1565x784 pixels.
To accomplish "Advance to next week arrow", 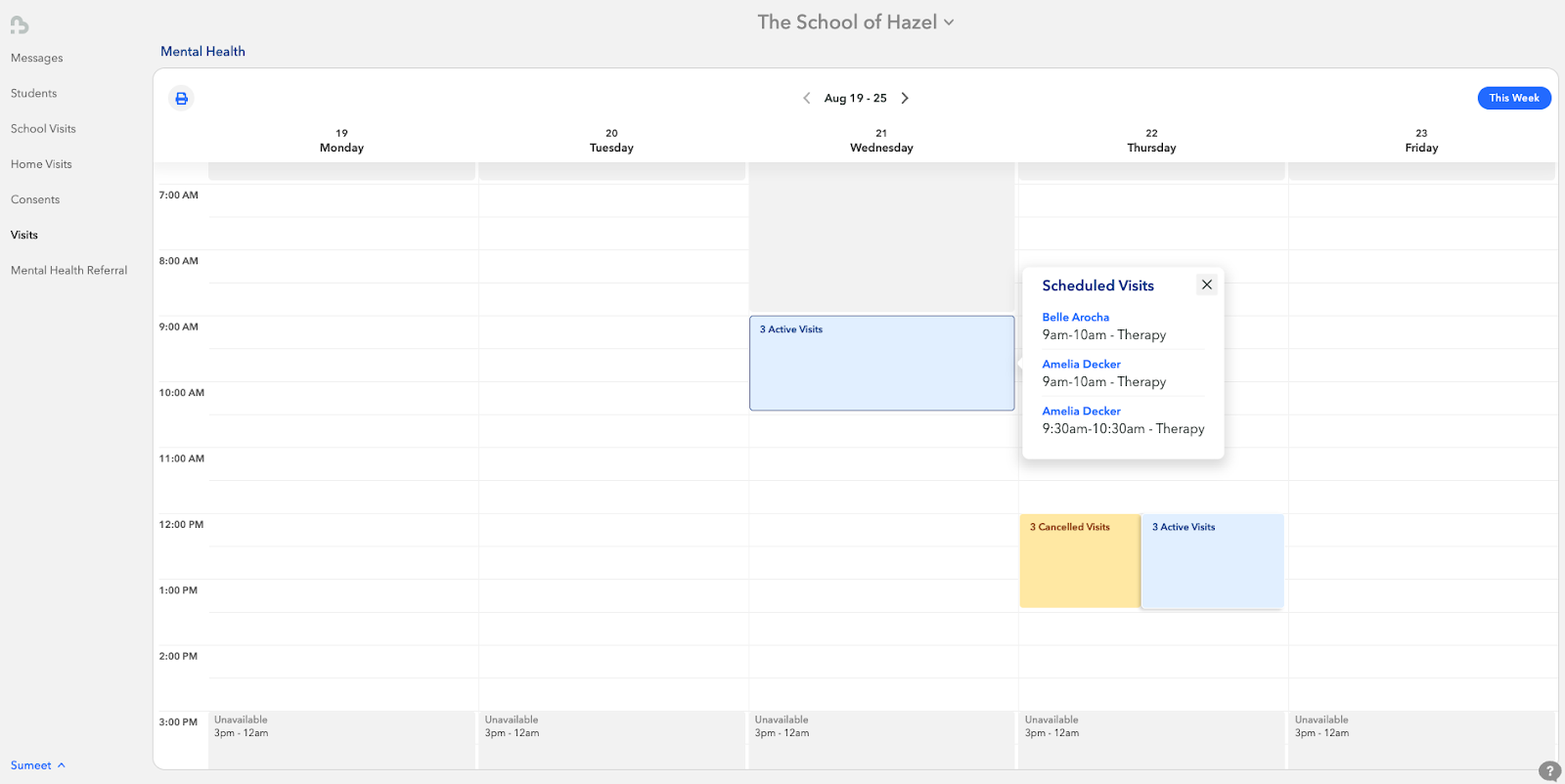I will click(x=905, y=98).
